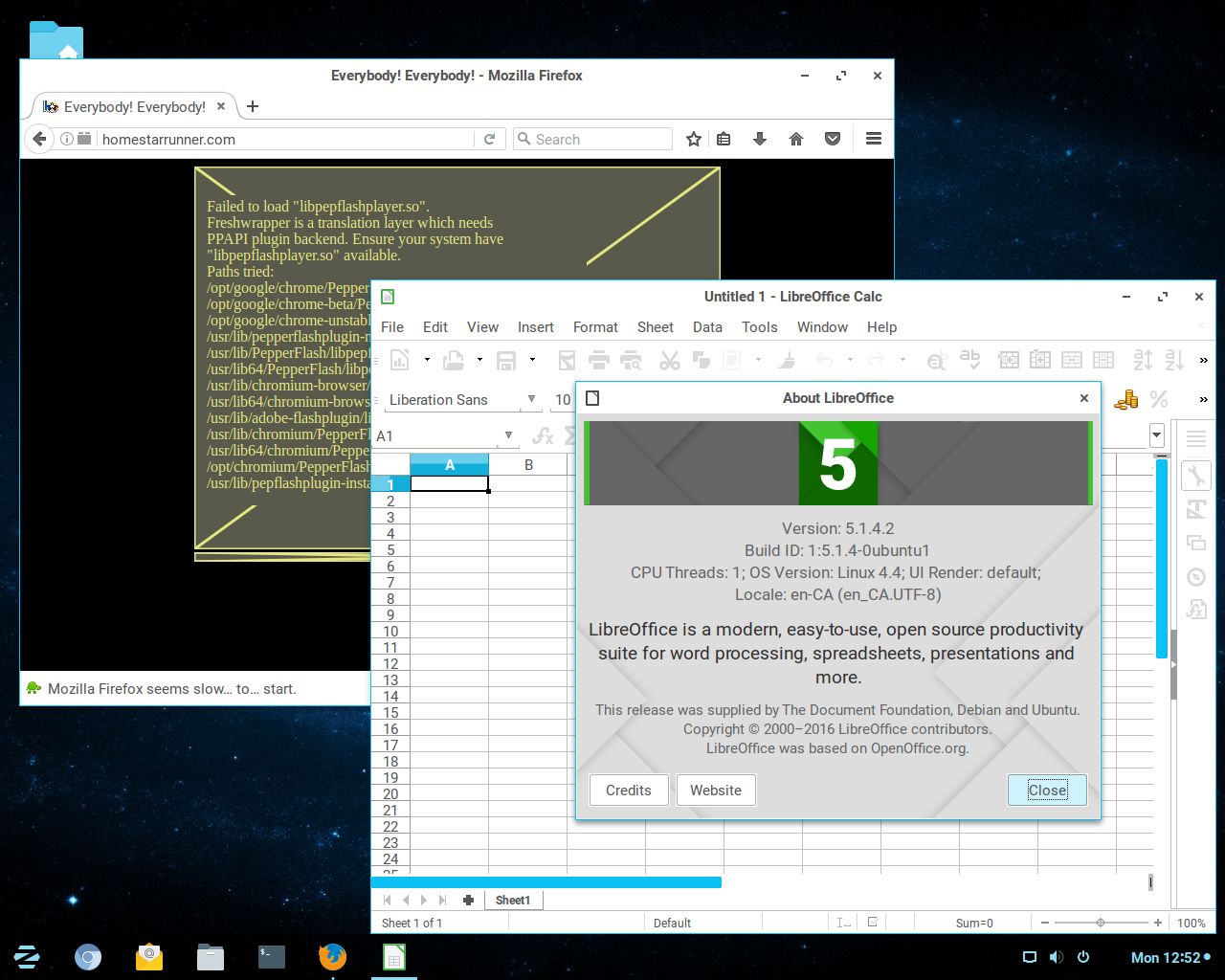Click the volume icon in system tray
Viewport: 1225px width, 980px height.
(1056, 957)
